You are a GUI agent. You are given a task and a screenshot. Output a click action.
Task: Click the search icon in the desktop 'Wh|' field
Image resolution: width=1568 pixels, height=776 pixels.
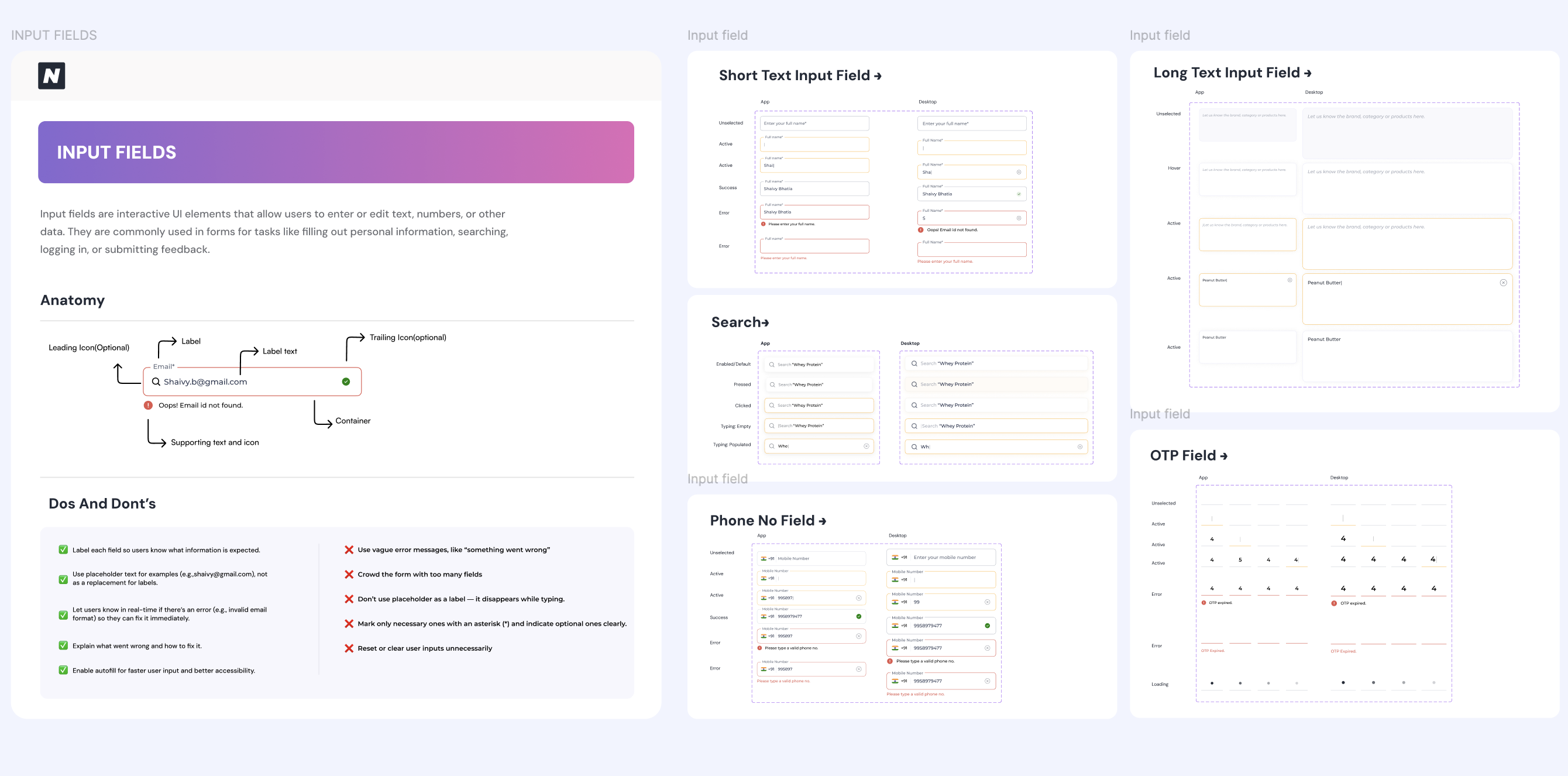pyautogui.click(x=914, y=447)
